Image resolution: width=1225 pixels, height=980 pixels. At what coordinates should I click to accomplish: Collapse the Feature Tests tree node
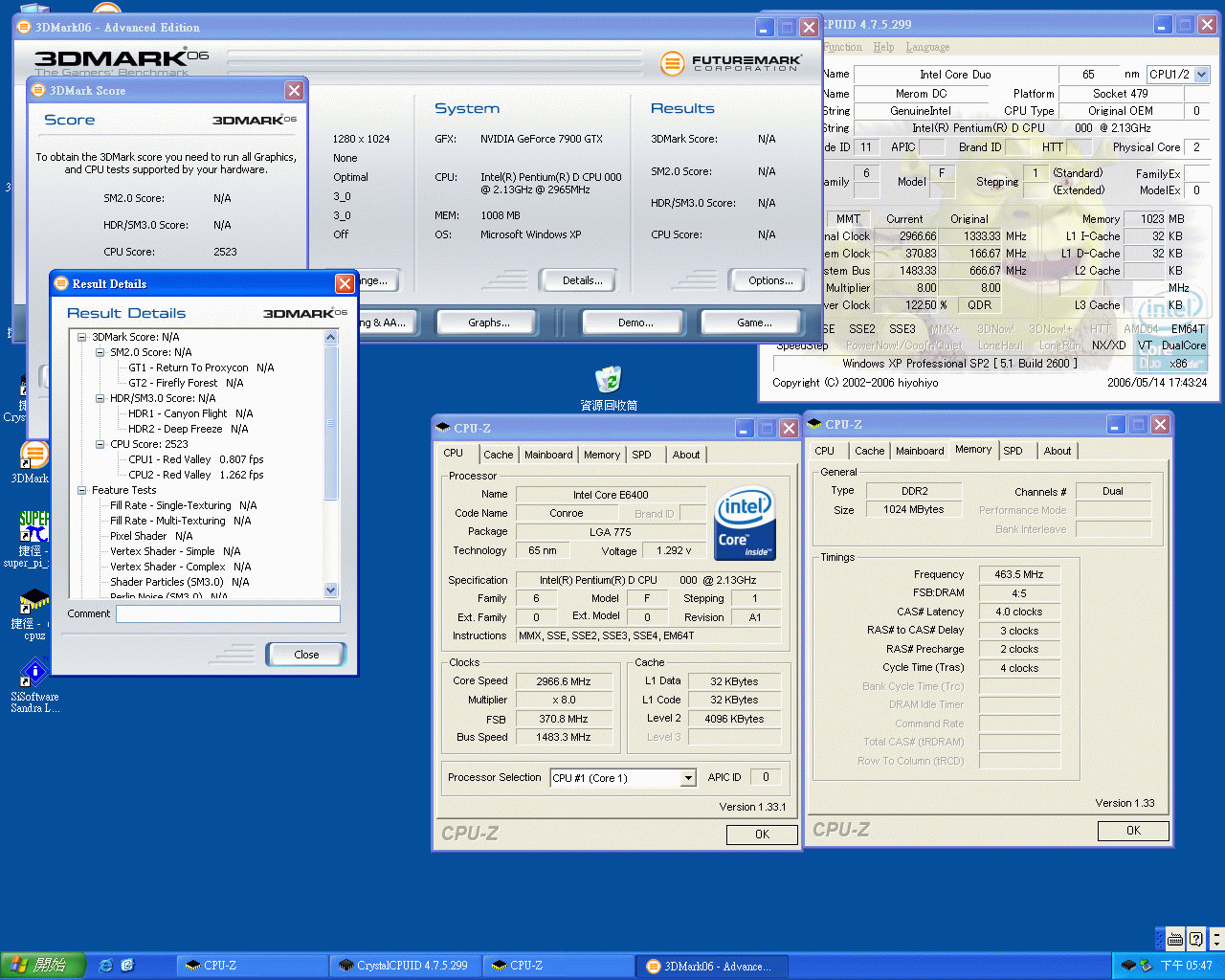(81, 490)
